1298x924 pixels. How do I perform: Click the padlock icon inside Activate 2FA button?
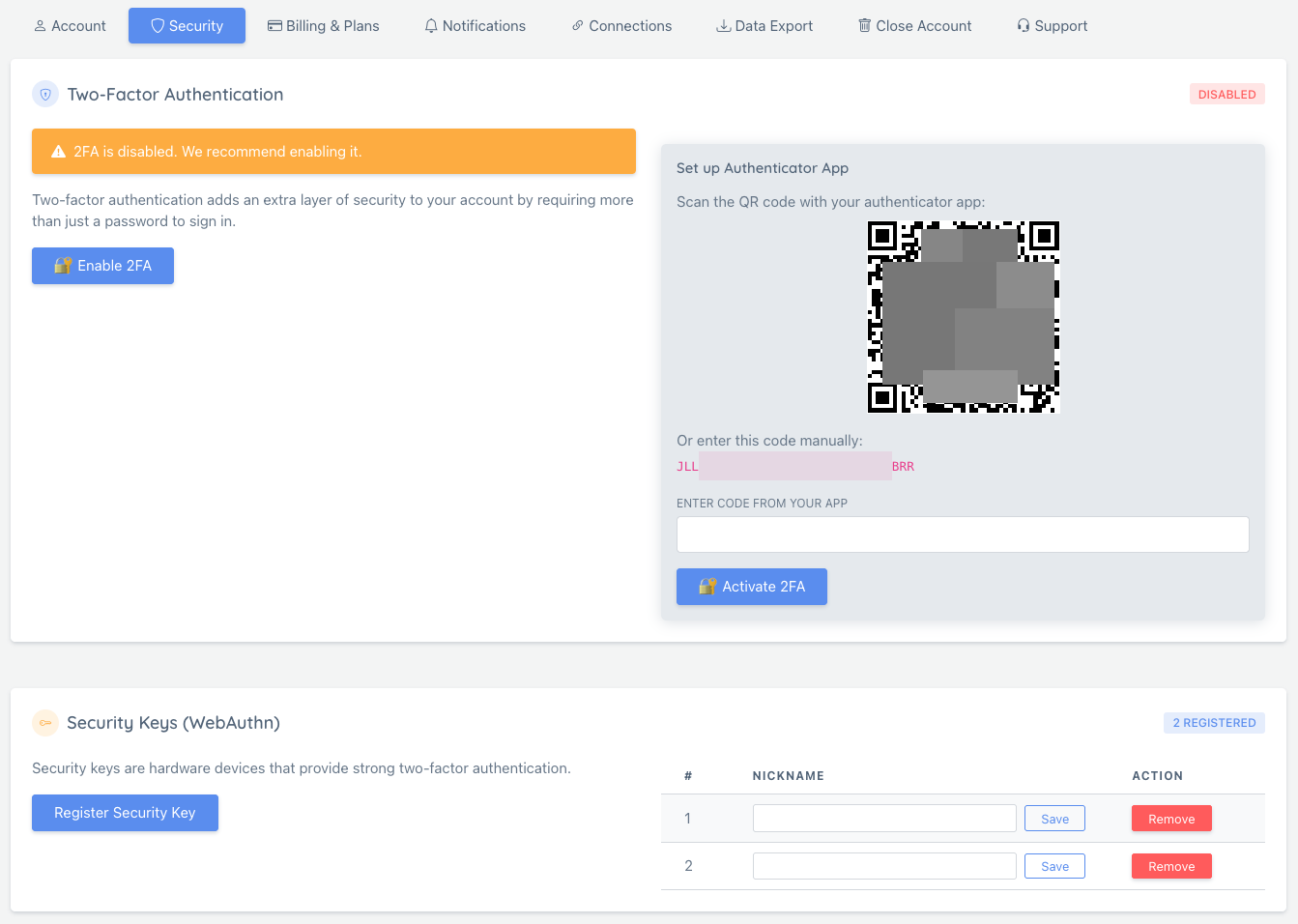click(707, 586)
